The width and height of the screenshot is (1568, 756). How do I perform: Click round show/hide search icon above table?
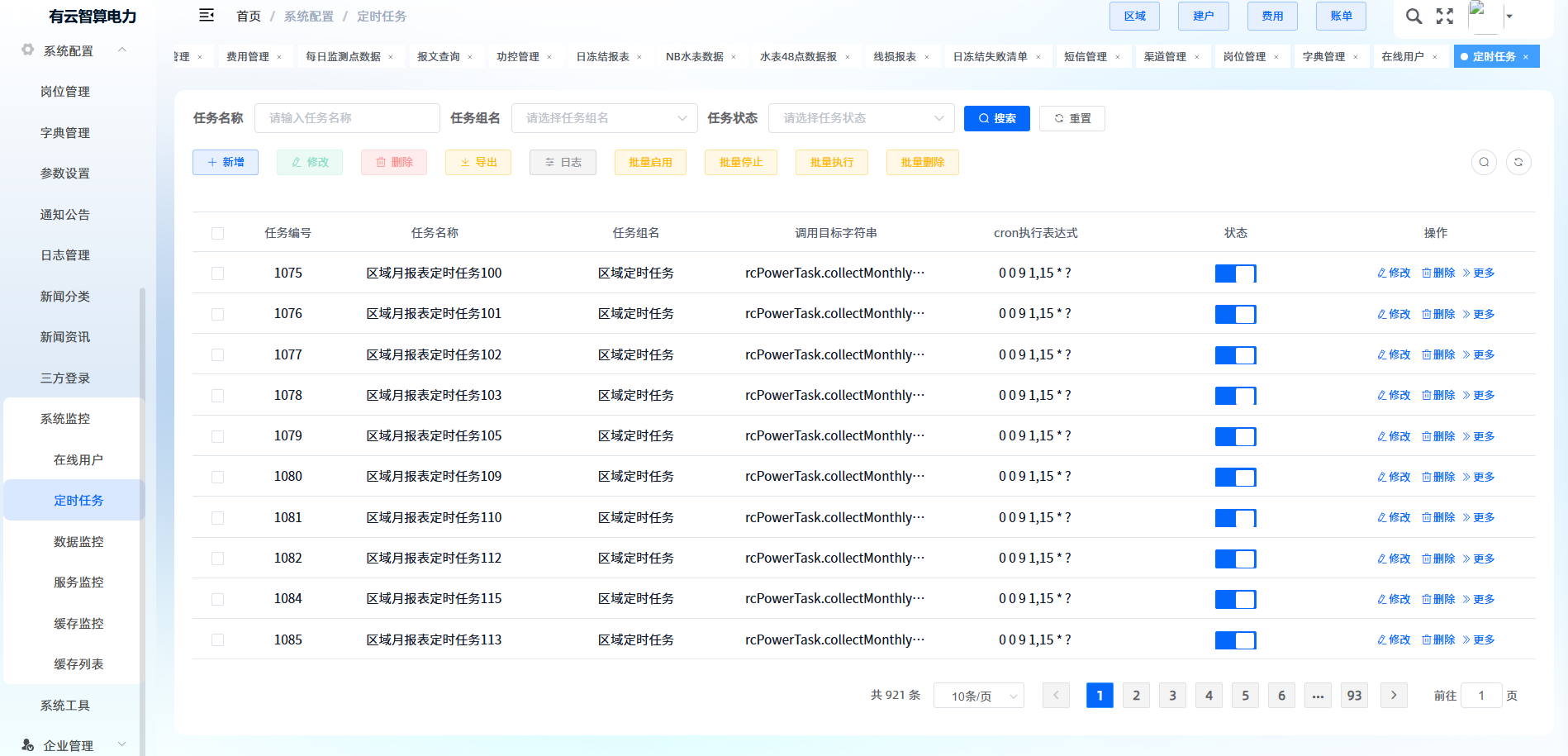[1484, 162]
